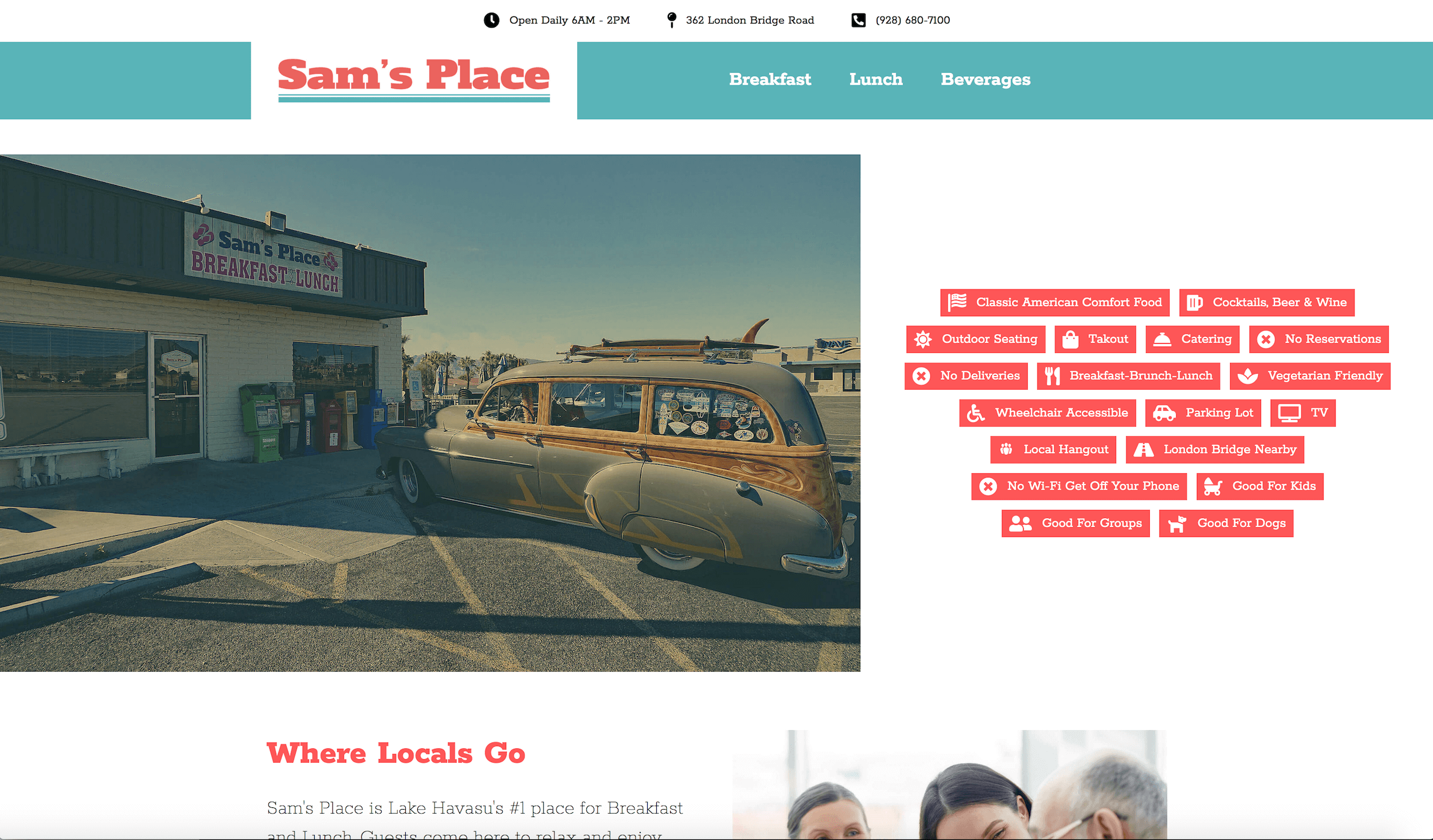Click the dog icon on Good For Dogs
The width and height of the screenshot is (1433, 840).
[x=1177, y=523]
